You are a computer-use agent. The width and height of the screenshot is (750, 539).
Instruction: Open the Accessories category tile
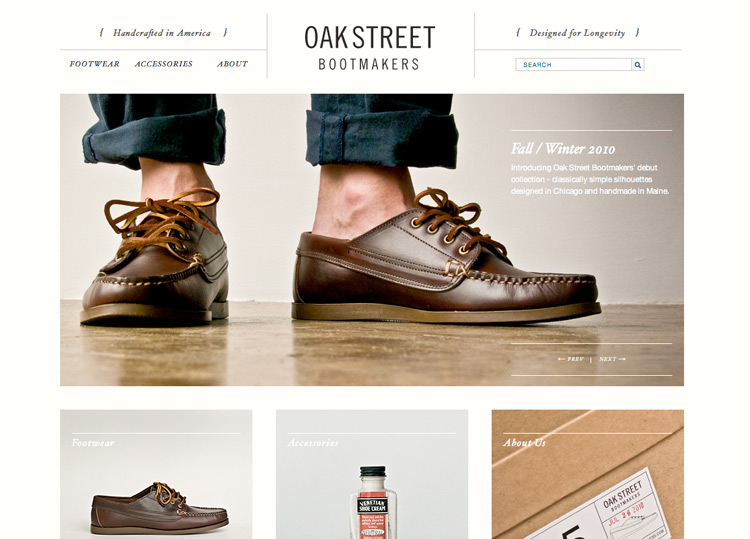pyautogui.click(x=372, y=474)
